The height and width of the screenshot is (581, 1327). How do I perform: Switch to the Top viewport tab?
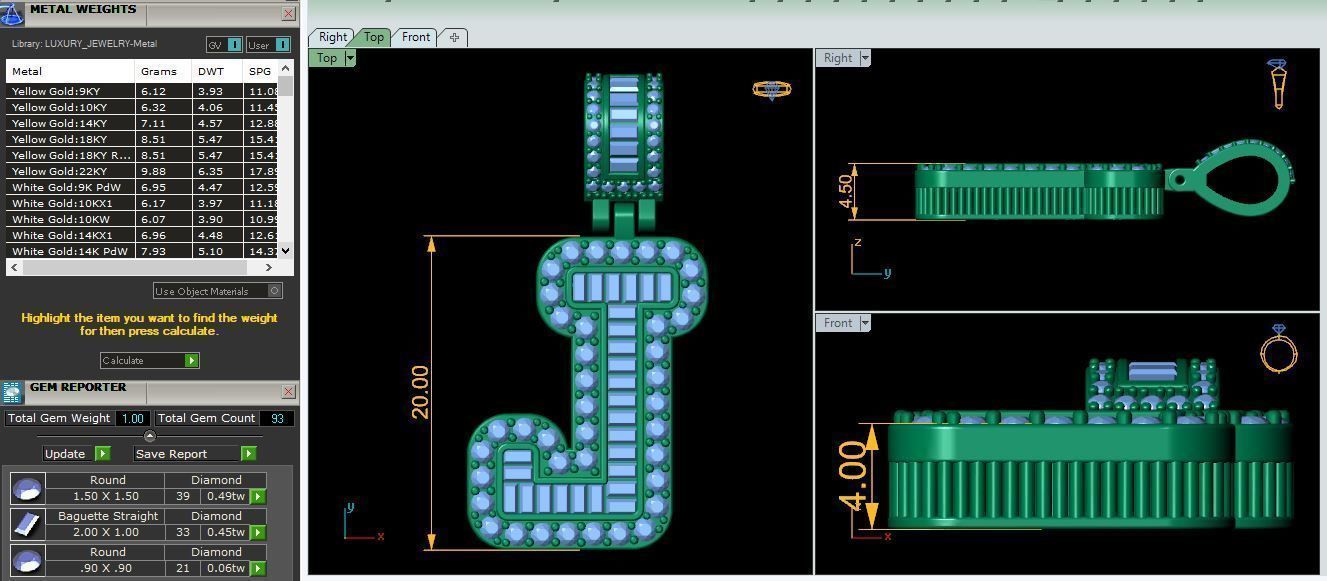[x=374, y=37]
